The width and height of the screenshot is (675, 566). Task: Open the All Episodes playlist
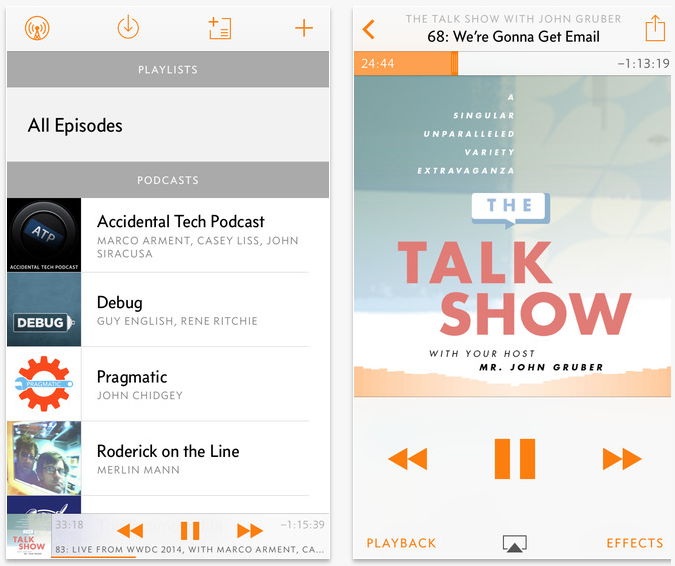[168, 125]
